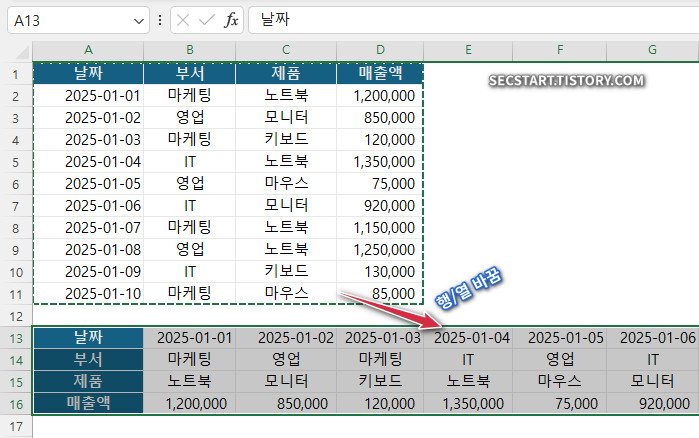Click cell 75,000 in row 16
699x438 pixels.
click(x=559, y=404)
